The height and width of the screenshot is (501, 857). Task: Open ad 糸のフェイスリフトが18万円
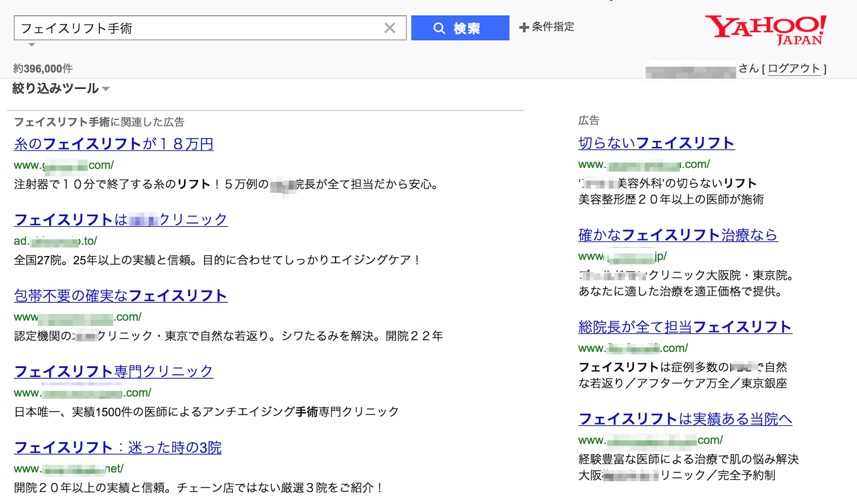click(x=114, y=144)
